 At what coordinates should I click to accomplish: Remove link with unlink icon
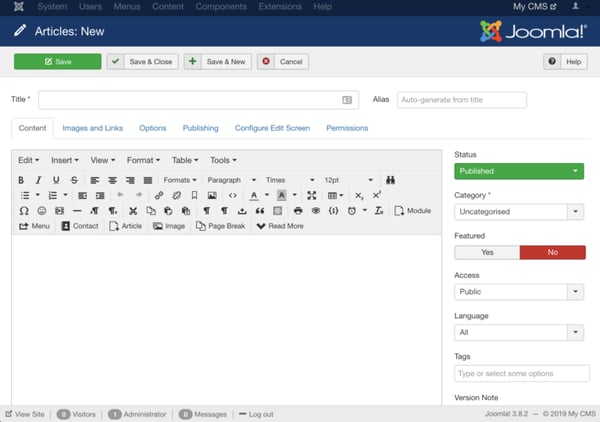(x=176, y=196)
